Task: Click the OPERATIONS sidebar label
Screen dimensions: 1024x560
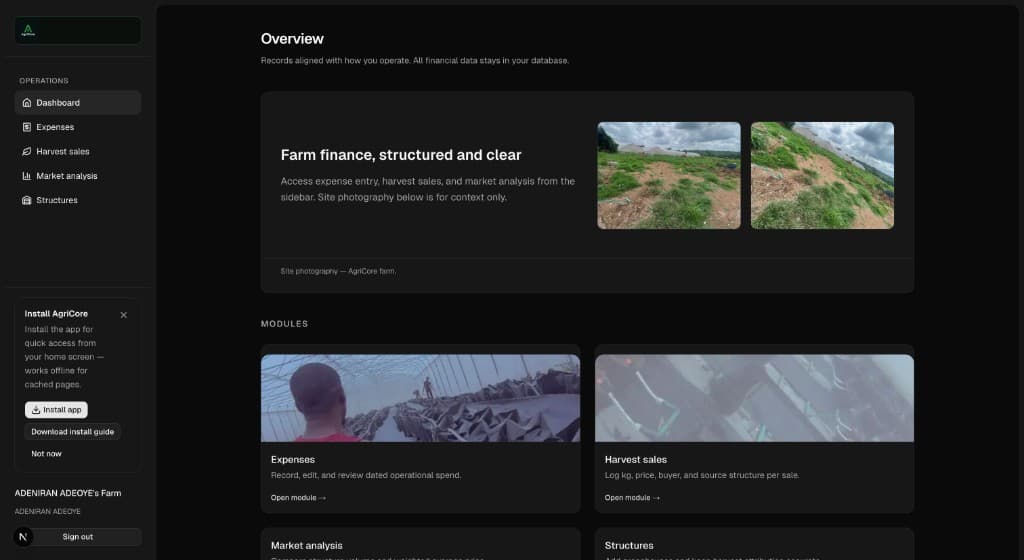Action: tap(44, 81)
